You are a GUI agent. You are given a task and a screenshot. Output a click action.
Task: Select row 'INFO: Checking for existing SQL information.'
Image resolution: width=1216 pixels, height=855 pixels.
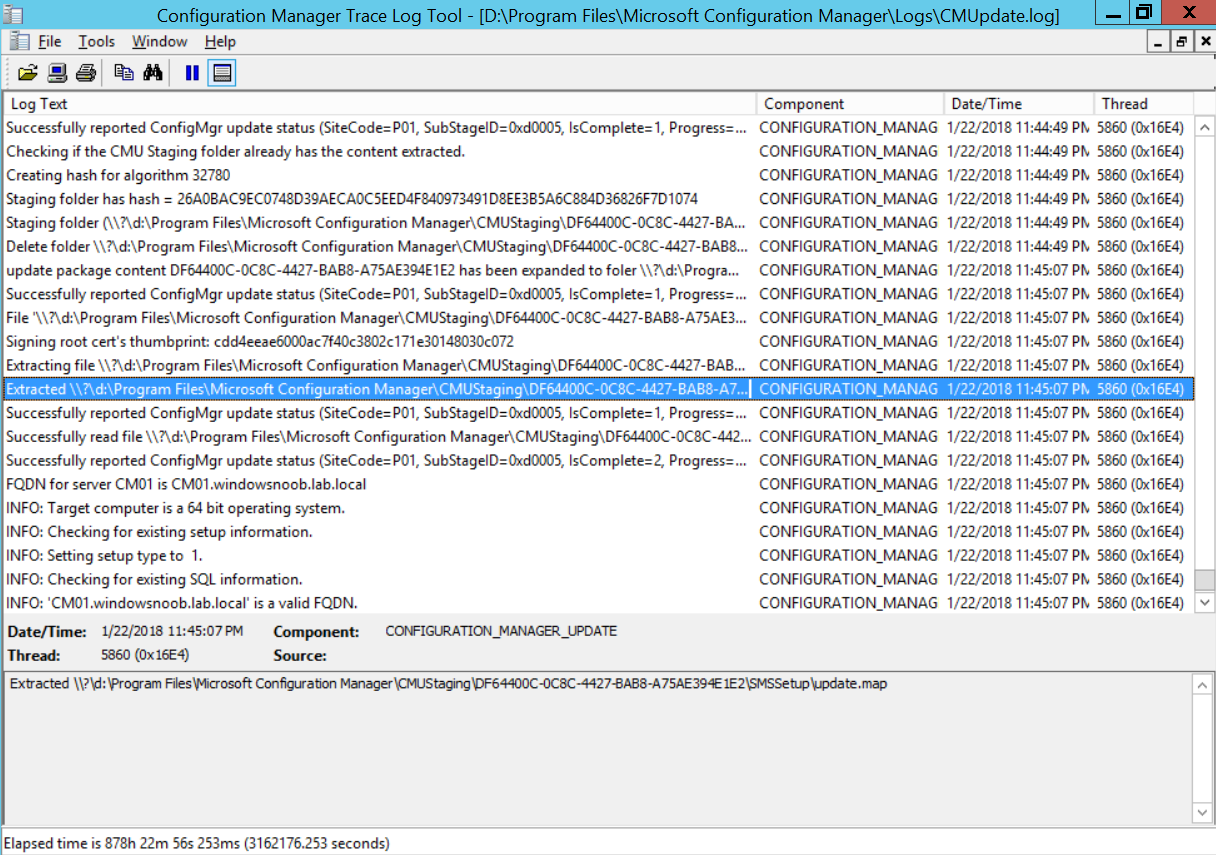pos(598,579)
